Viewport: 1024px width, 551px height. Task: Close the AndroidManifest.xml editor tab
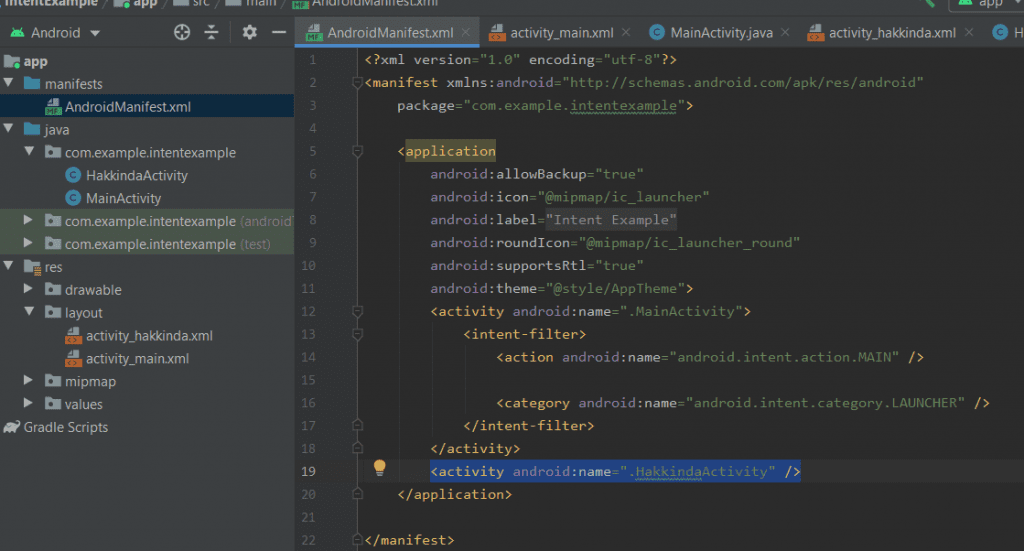pyautogui.click(x=467, y=33)
